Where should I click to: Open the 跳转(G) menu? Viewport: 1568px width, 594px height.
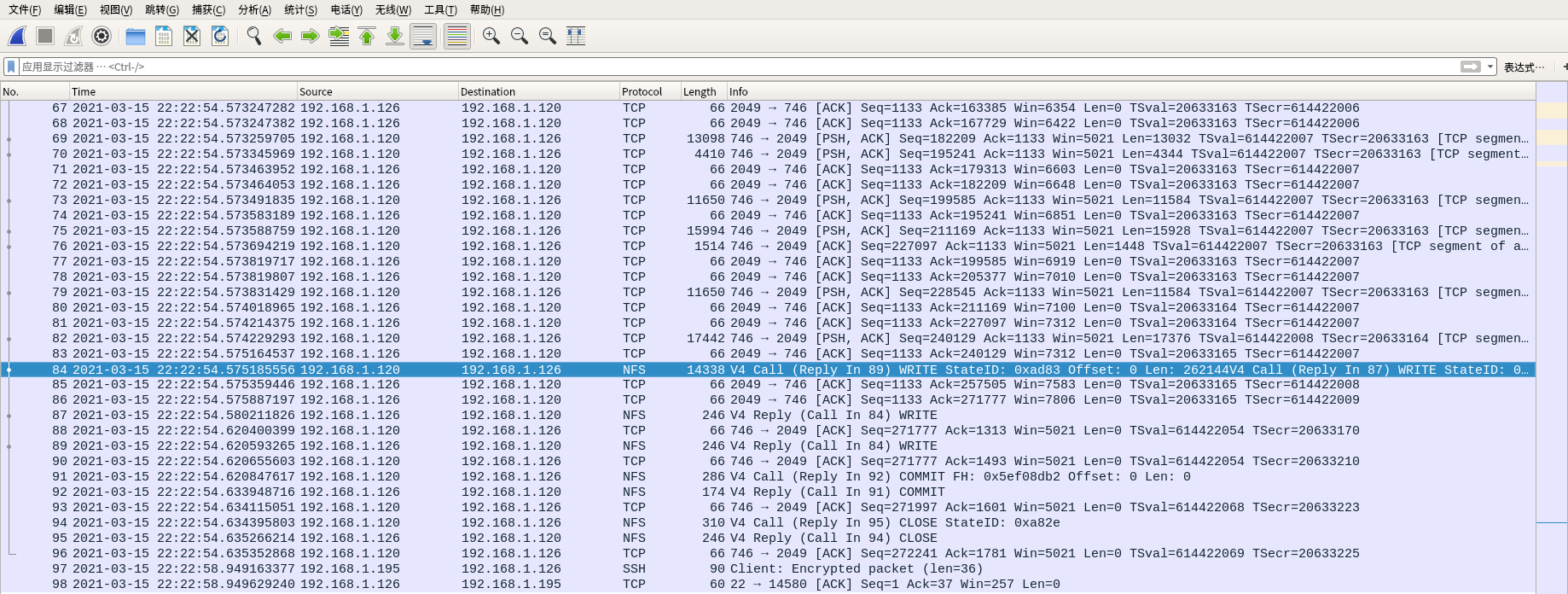coord(162,9)
